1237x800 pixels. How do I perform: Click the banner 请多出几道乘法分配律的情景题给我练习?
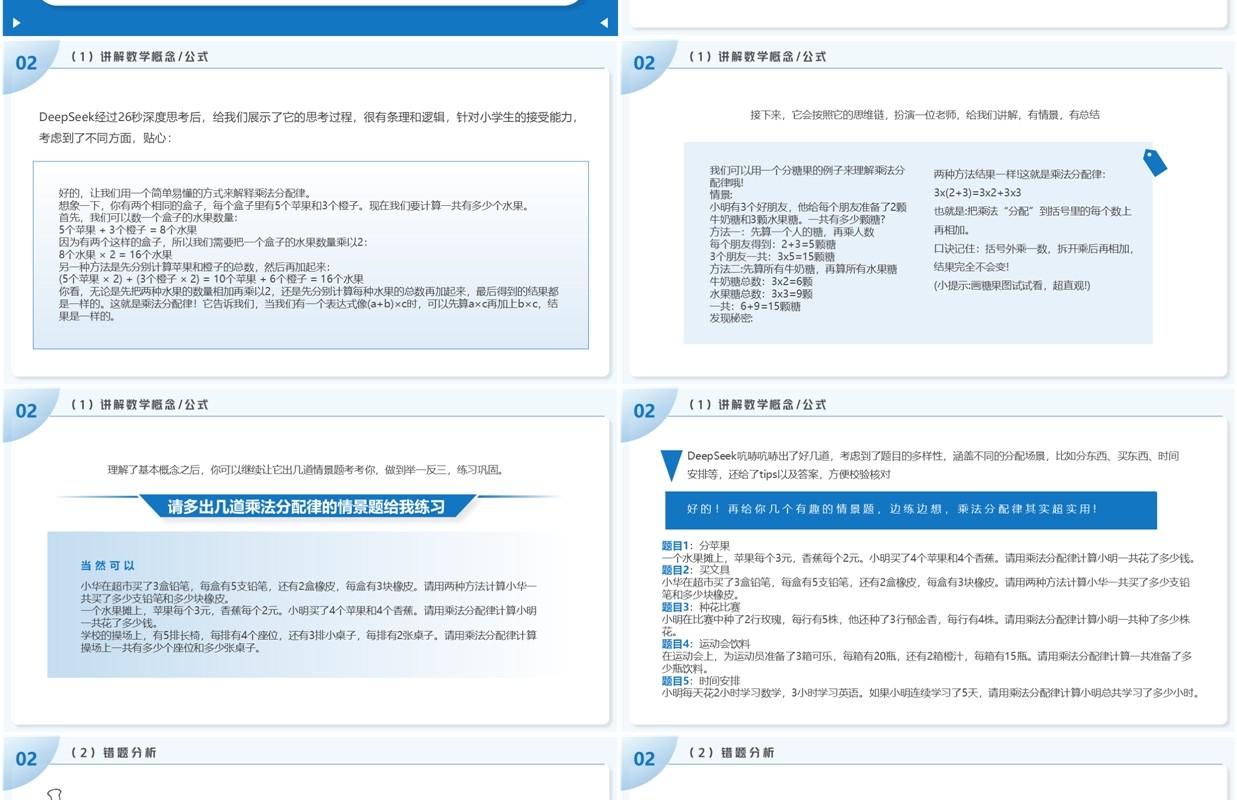click(306, 506)
